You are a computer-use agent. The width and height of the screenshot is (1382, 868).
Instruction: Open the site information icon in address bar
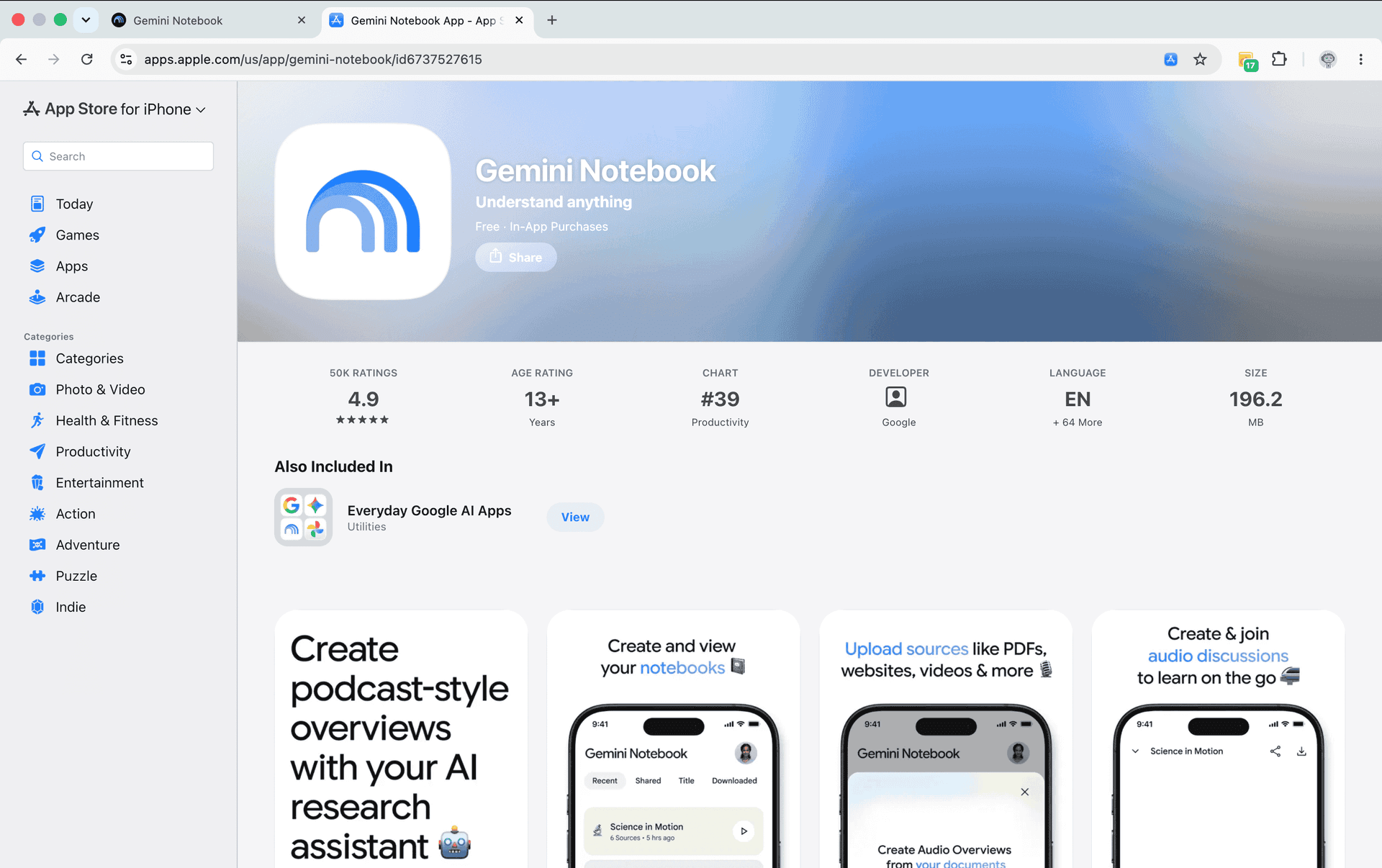pyautogui.click(x=126, y=59)
